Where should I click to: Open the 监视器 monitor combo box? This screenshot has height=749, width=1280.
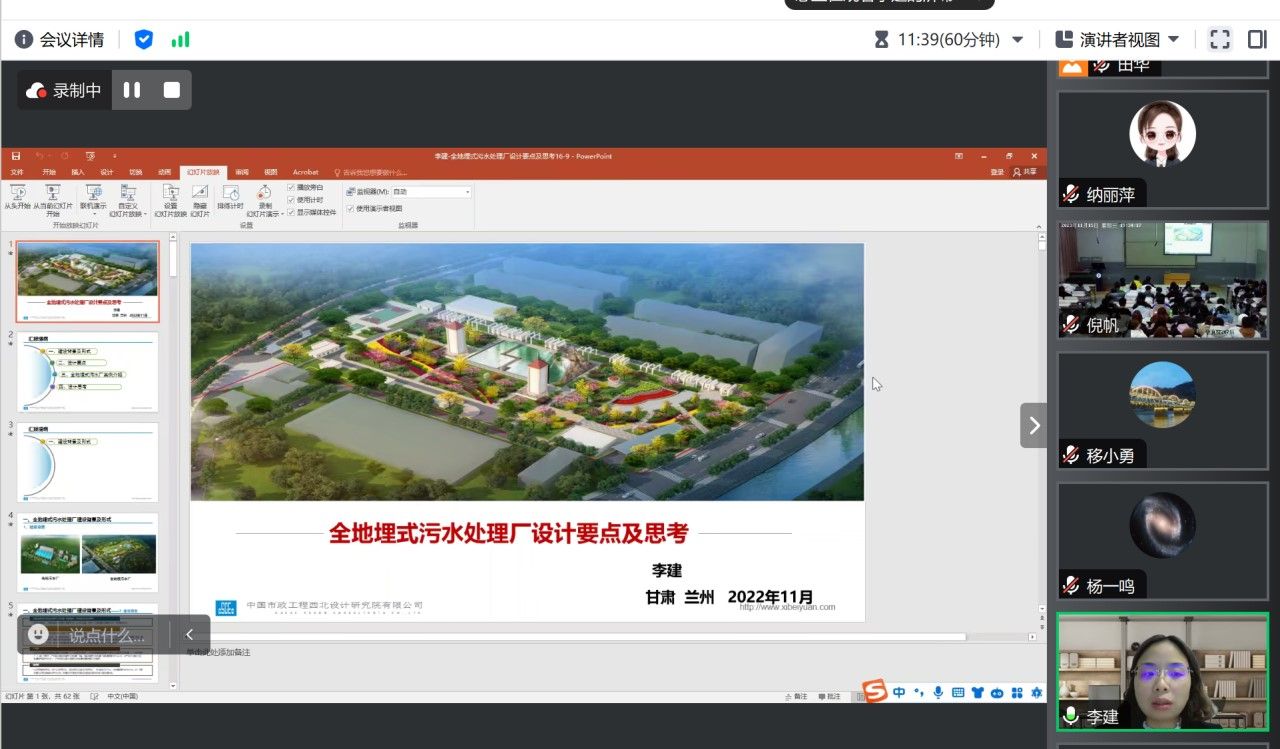tap(430, 191)
